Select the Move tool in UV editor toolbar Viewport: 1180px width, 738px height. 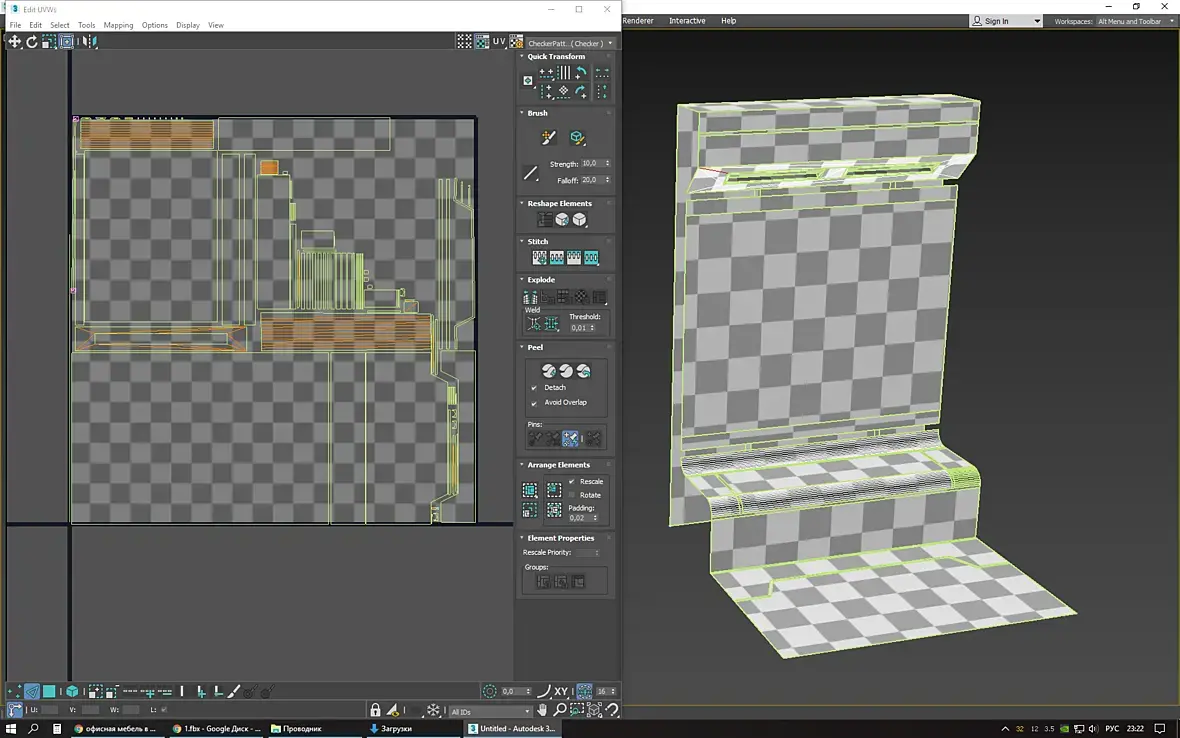14,42
